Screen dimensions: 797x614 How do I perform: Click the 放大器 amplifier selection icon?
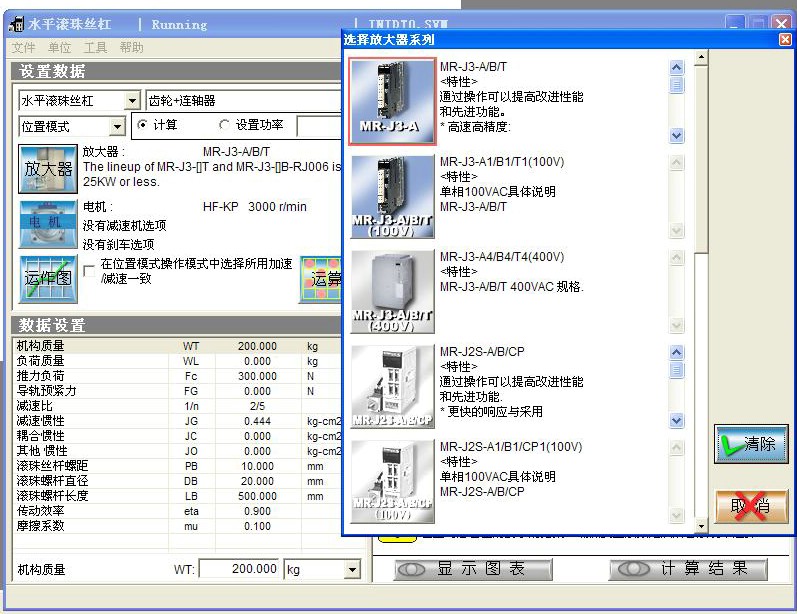pyautogui.click(x=48, y=168)
